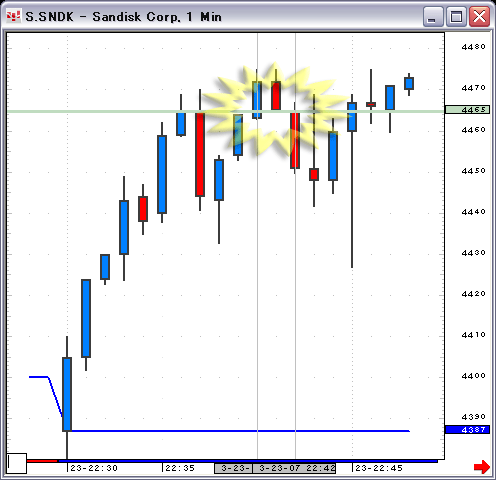Click the 4400 price axis label

[x=473, y=376]
